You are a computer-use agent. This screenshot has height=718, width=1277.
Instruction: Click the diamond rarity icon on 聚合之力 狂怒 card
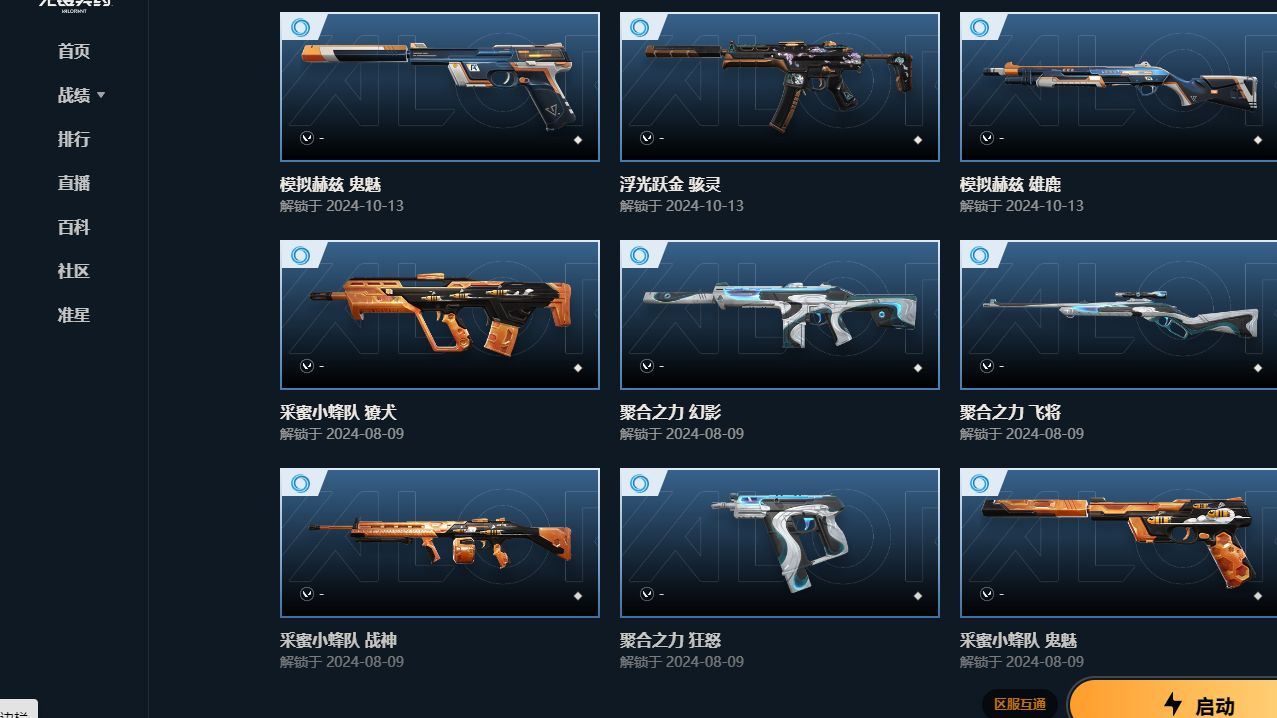tap(917, 596)
